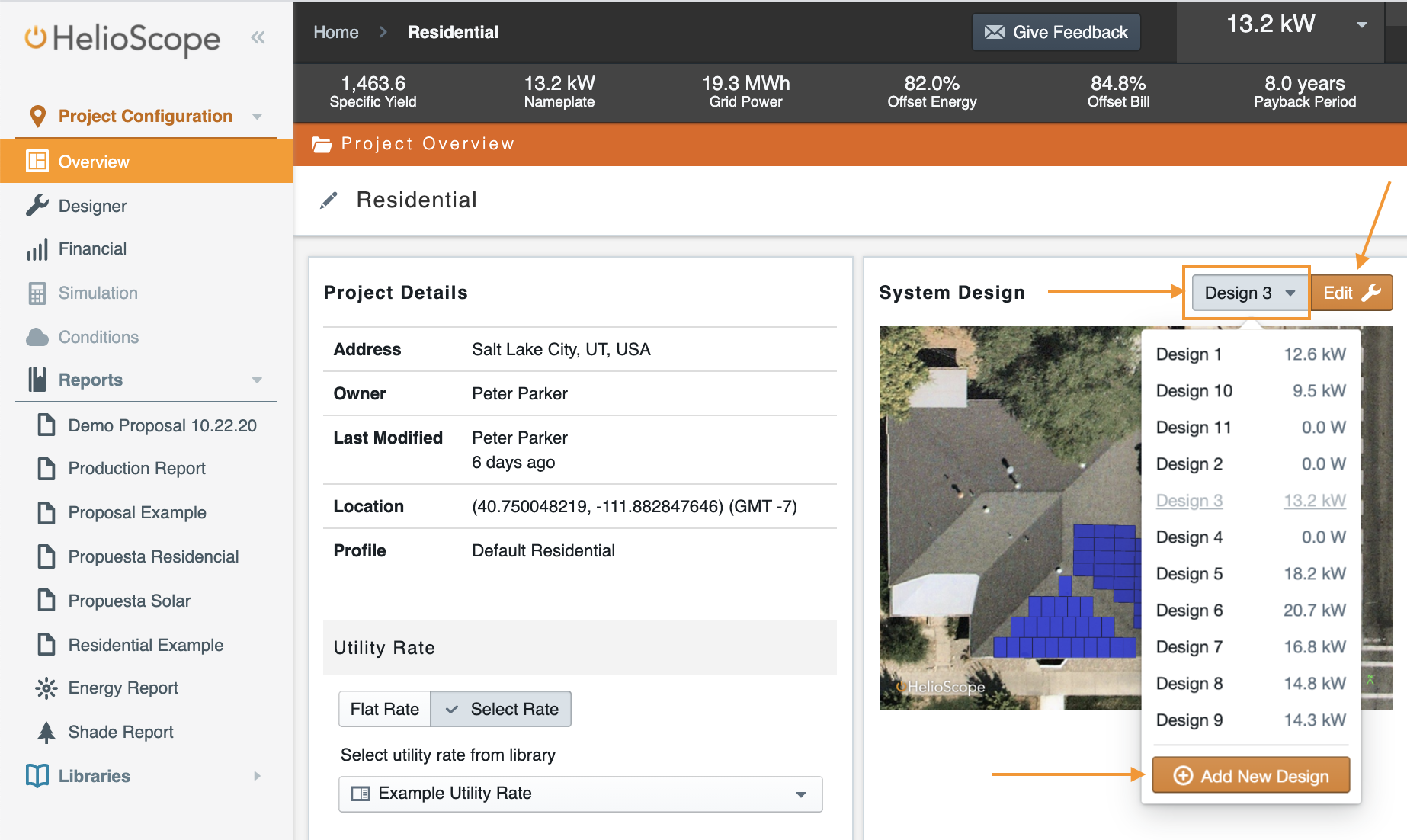The width and height of the screenshot is (1407, 840).
Task: Choose Design 6 at 20.7 kW
Action: pyautogui.click(x=1251, y=611)
